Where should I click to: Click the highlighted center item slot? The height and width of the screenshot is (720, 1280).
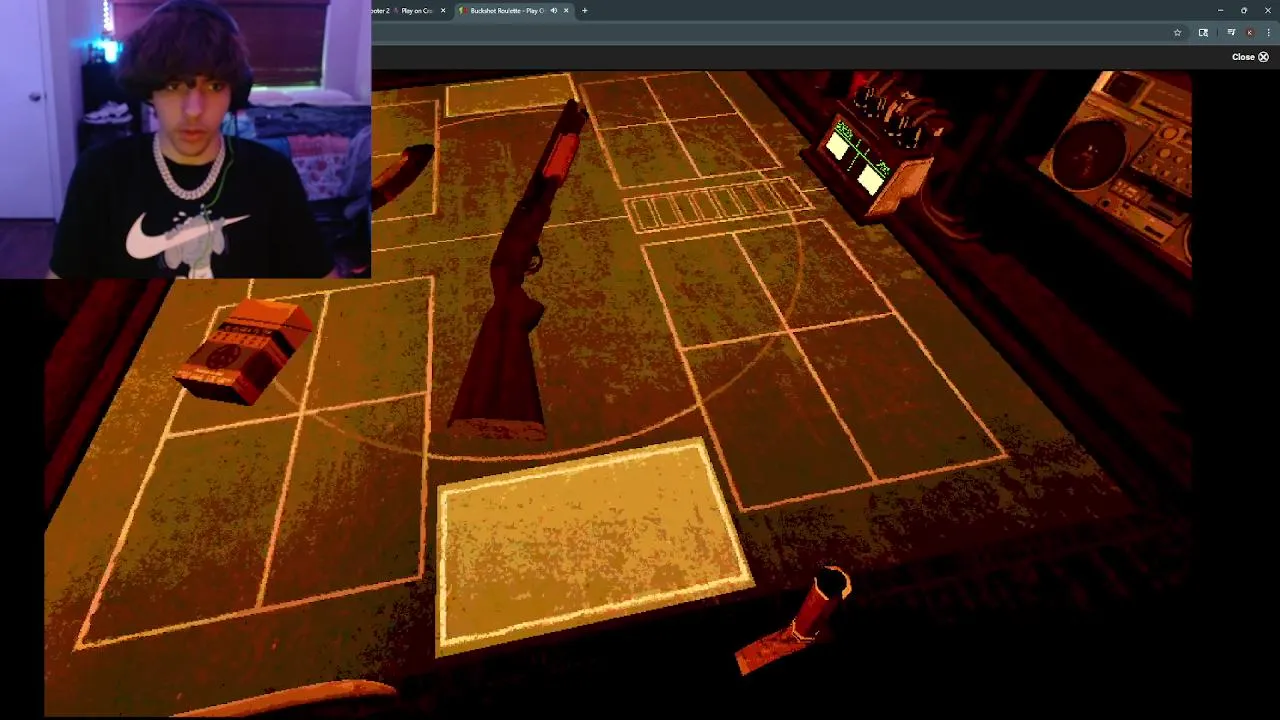(x=593, y=546)
